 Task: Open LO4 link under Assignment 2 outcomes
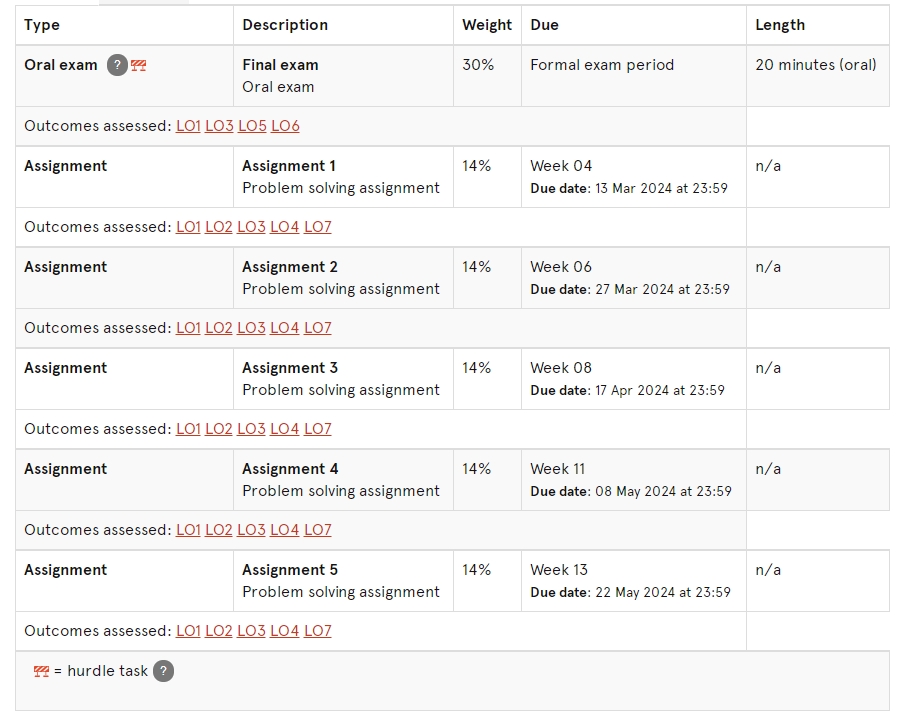[285, 328]
